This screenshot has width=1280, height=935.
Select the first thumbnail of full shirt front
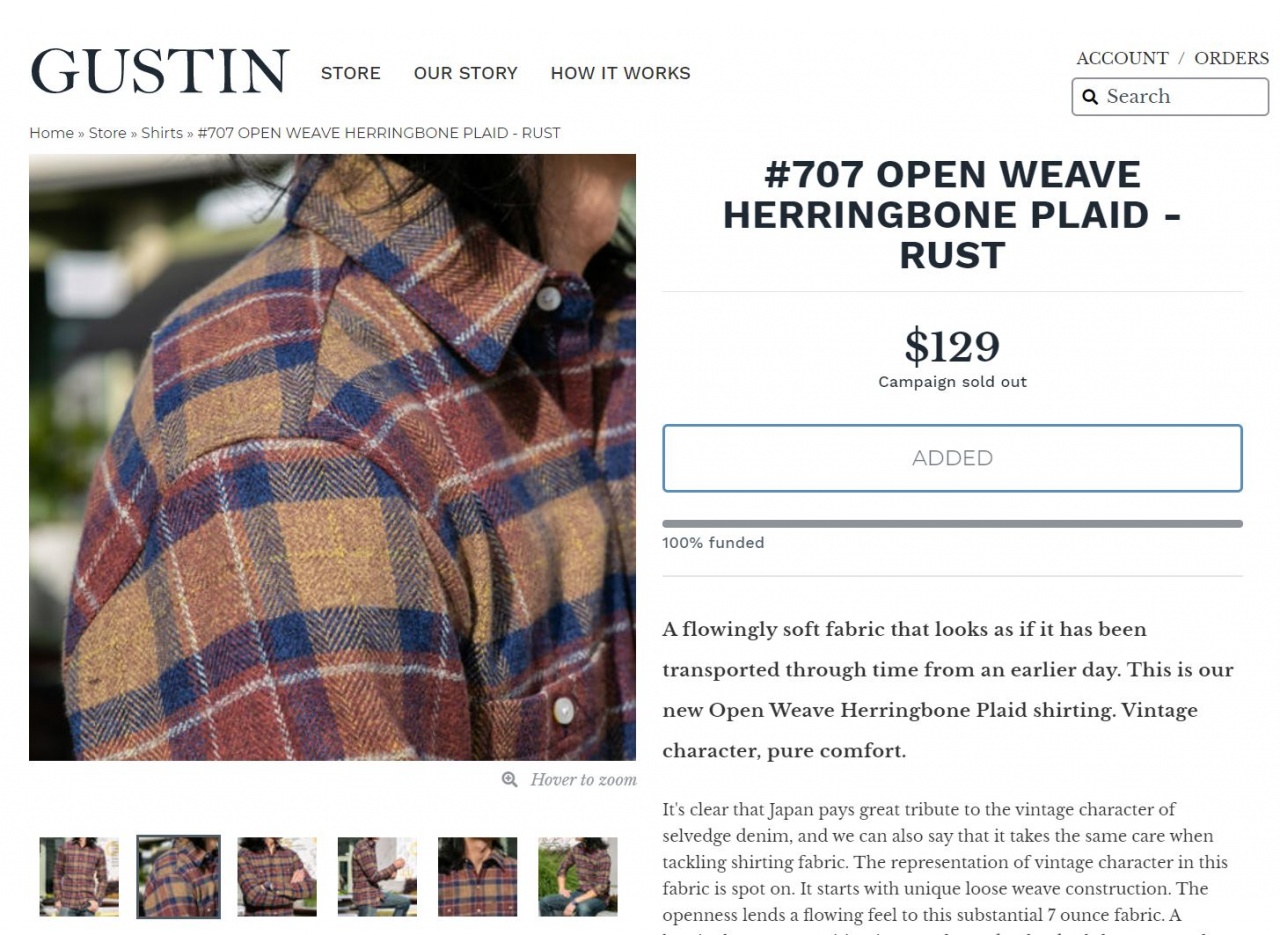point(79,877)
